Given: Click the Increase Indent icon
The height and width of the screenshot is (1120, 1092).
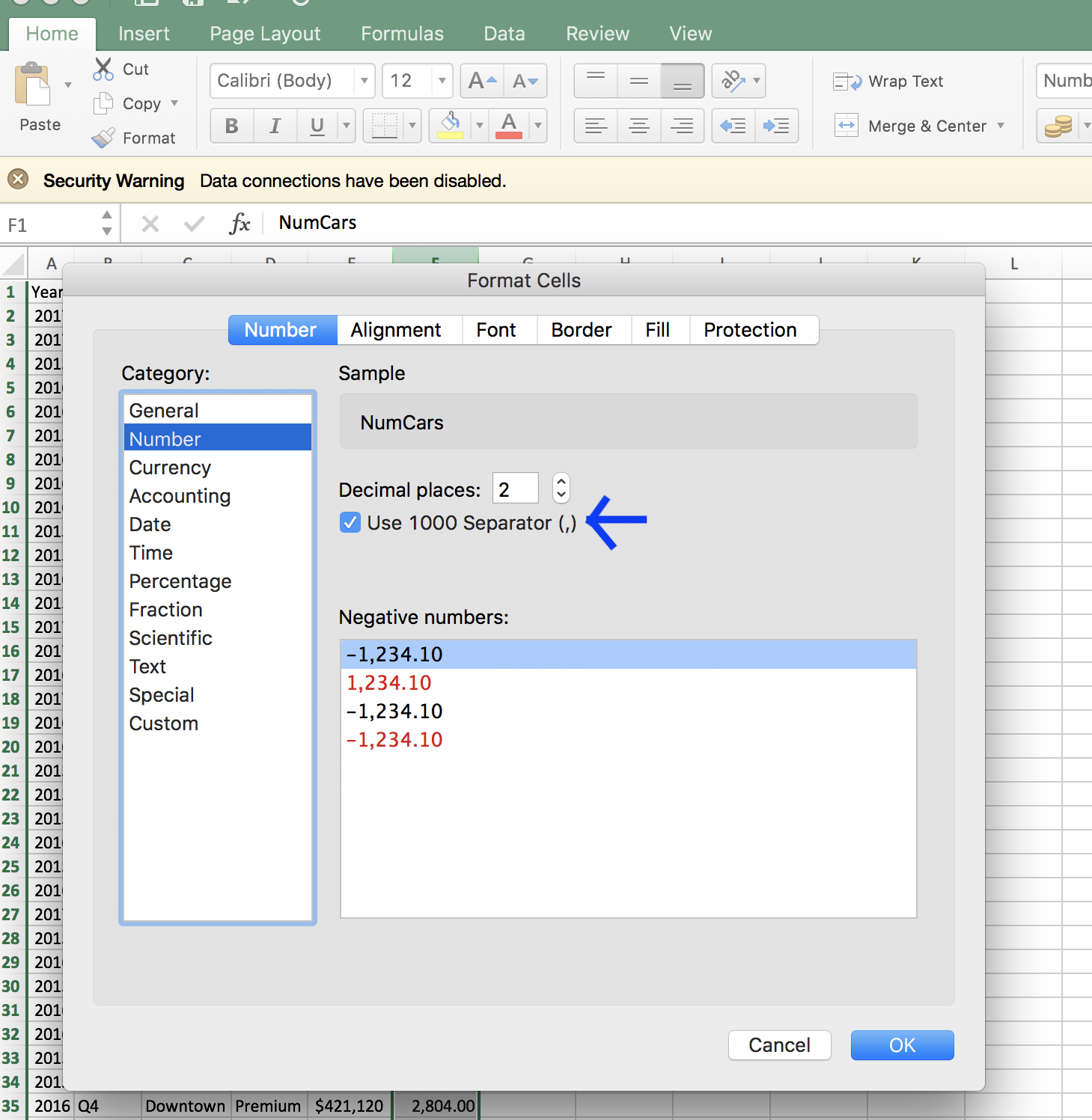Looking at the screenshot, I should coord(776,126).
